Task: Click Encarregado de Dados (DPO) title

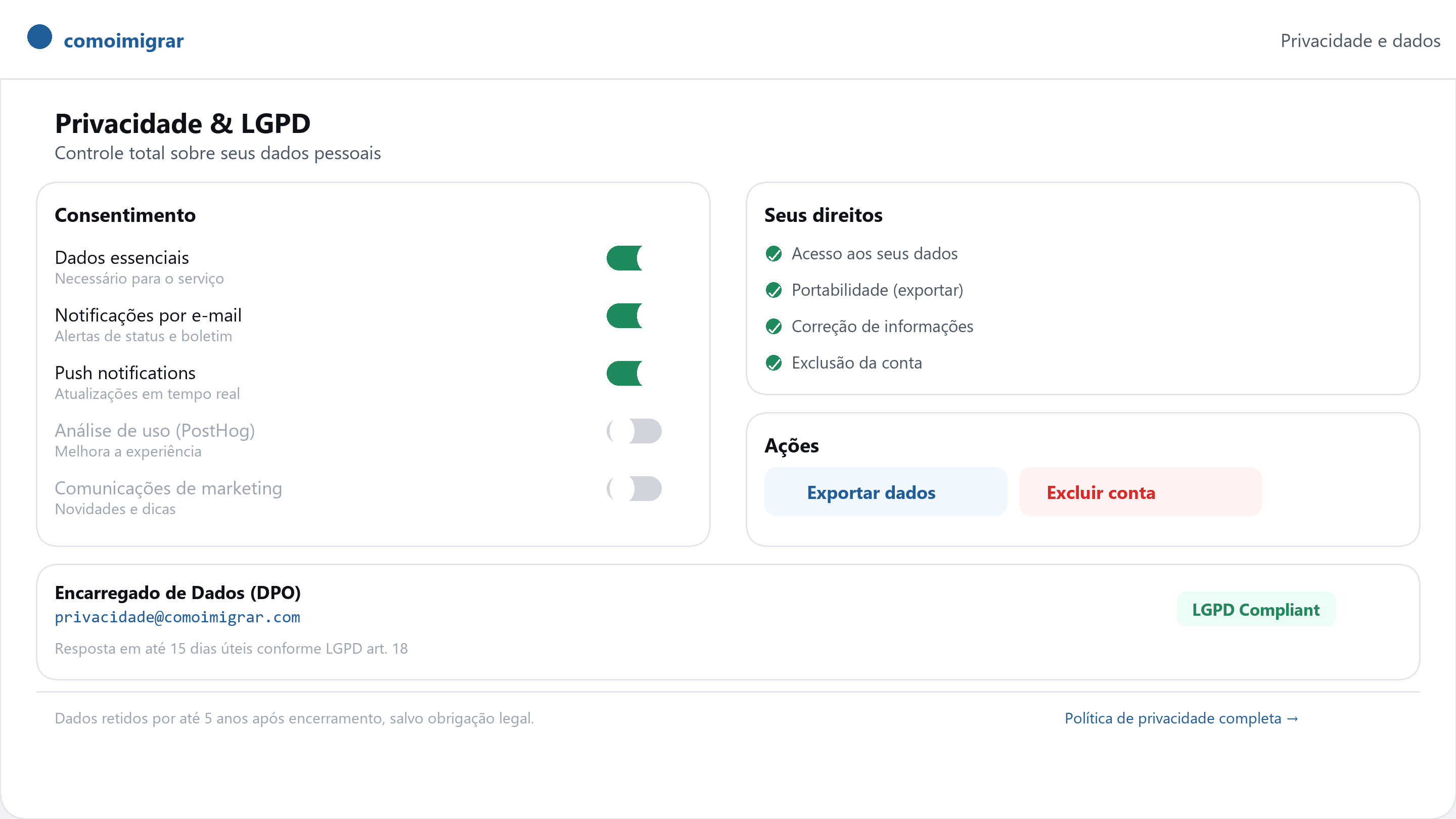Action: (177, 593)
